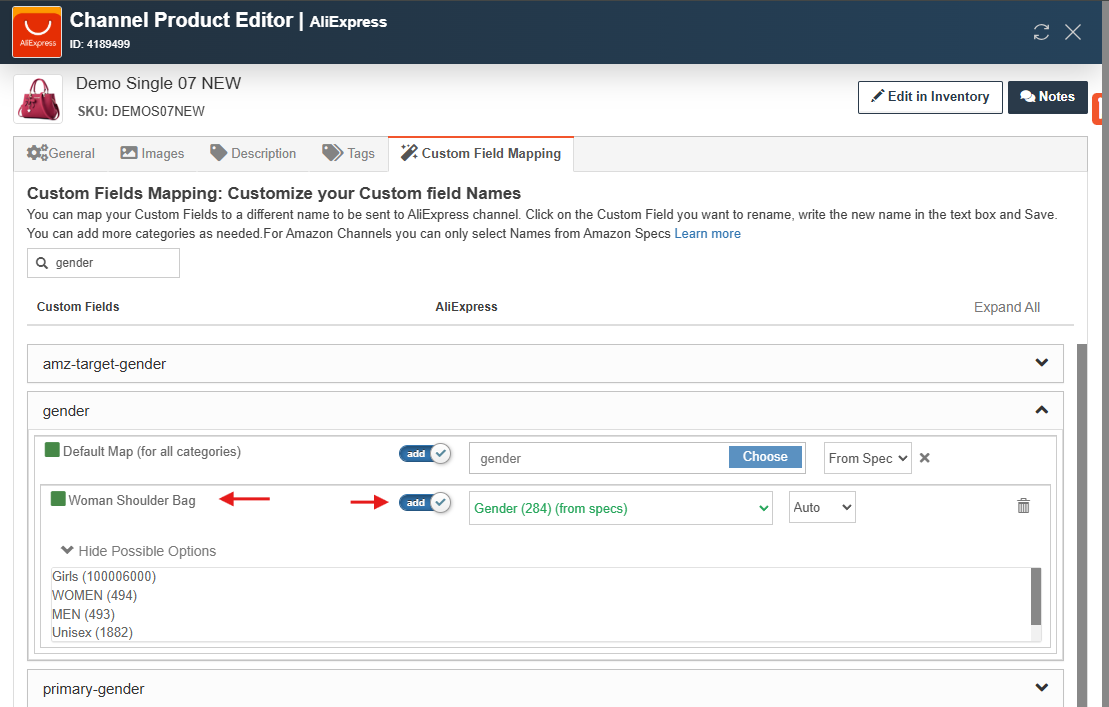Click the Default Map gender text field
The image size is (1109, 707).
pos(599,458)
